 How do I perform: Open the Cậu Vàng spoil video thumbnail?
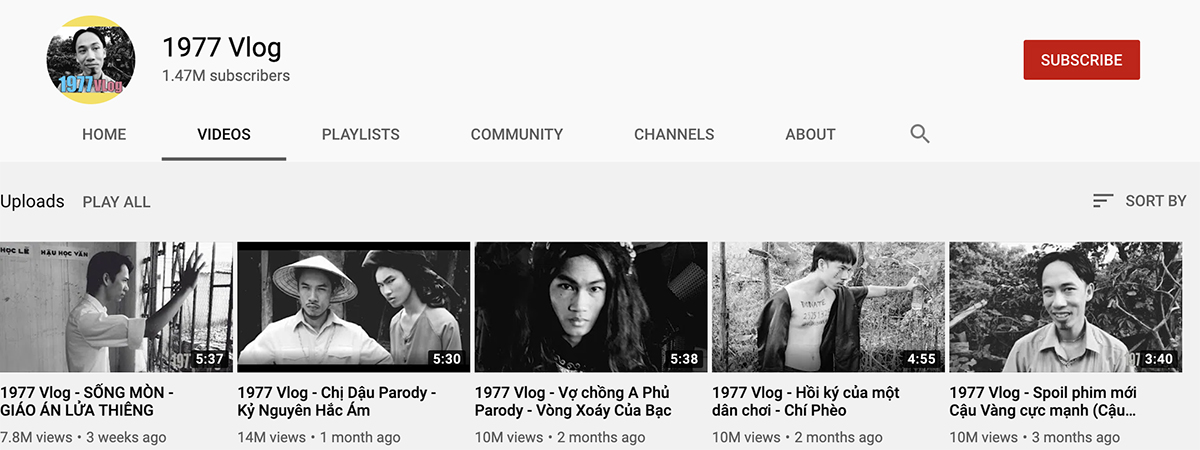click(1065, 307)
